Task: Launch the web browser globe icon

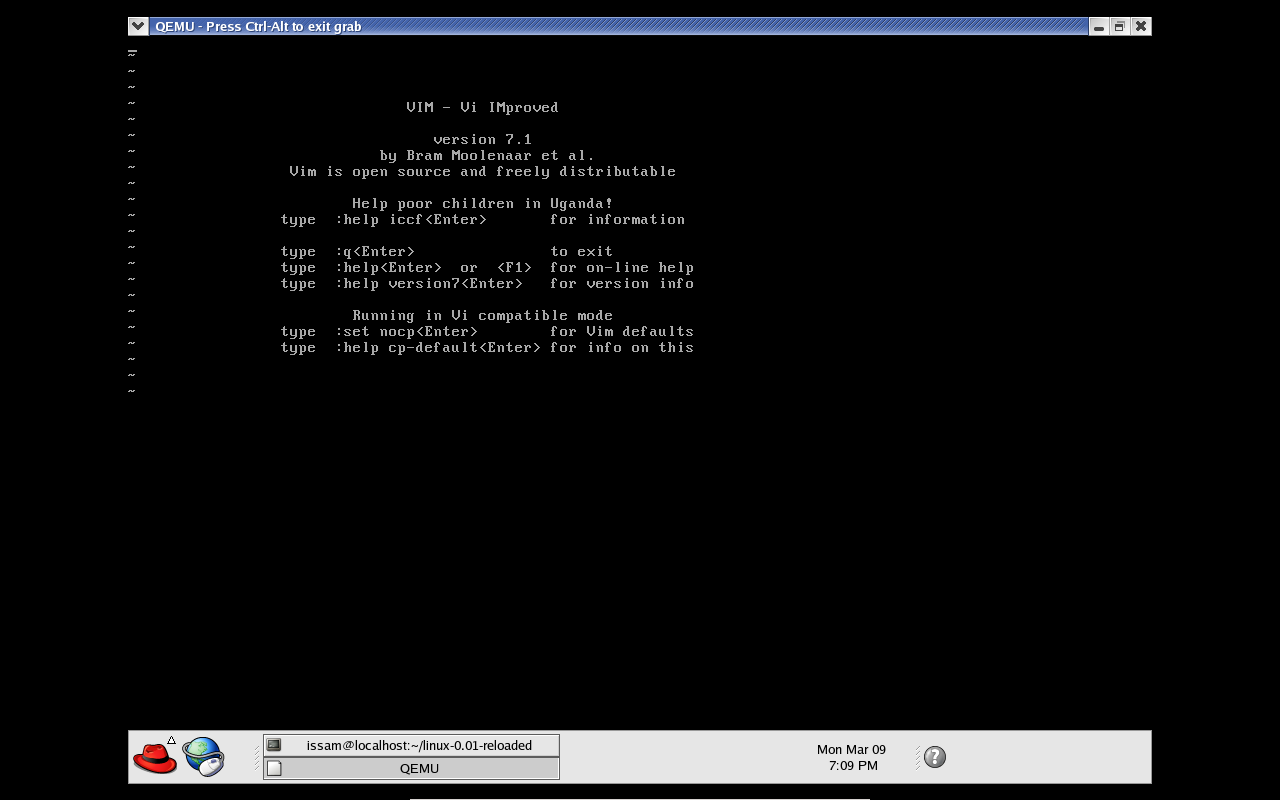Action: point(204,757)
